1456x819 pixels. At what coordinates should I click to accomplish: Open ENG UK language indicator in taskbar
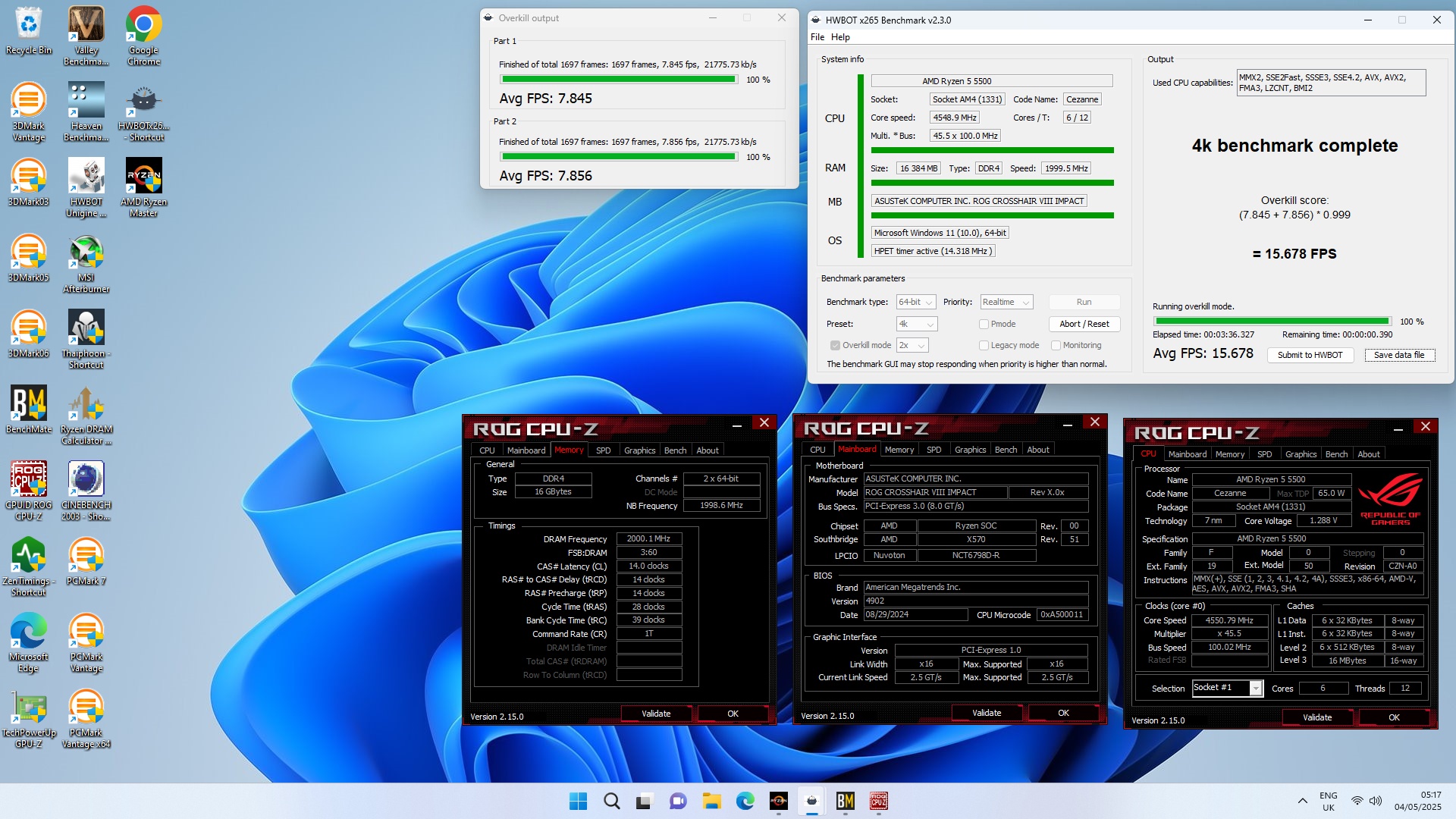tap(1329, 801)
